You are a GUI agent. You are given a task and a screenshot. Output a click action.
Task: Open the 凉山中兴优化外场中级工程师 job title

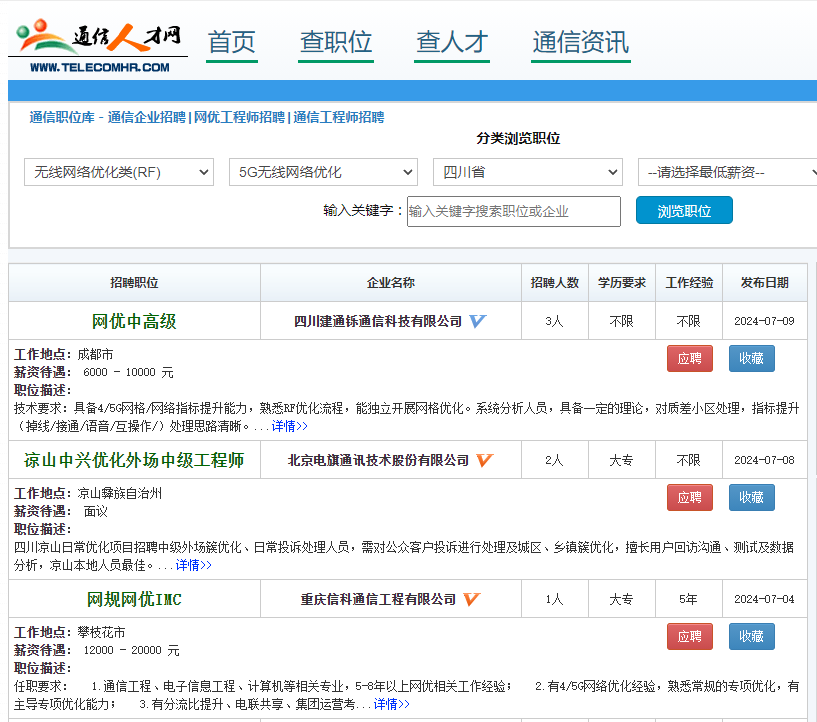pyautogui.click(x=134, y=460)
